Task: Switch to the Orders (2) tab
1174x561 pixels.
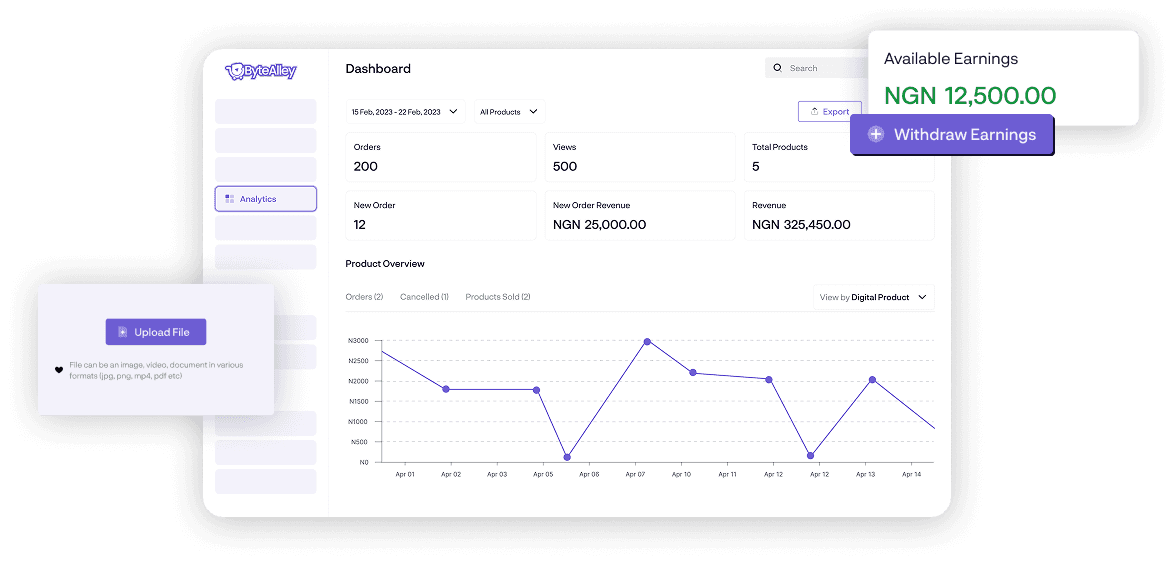Action: coord(364,297)
